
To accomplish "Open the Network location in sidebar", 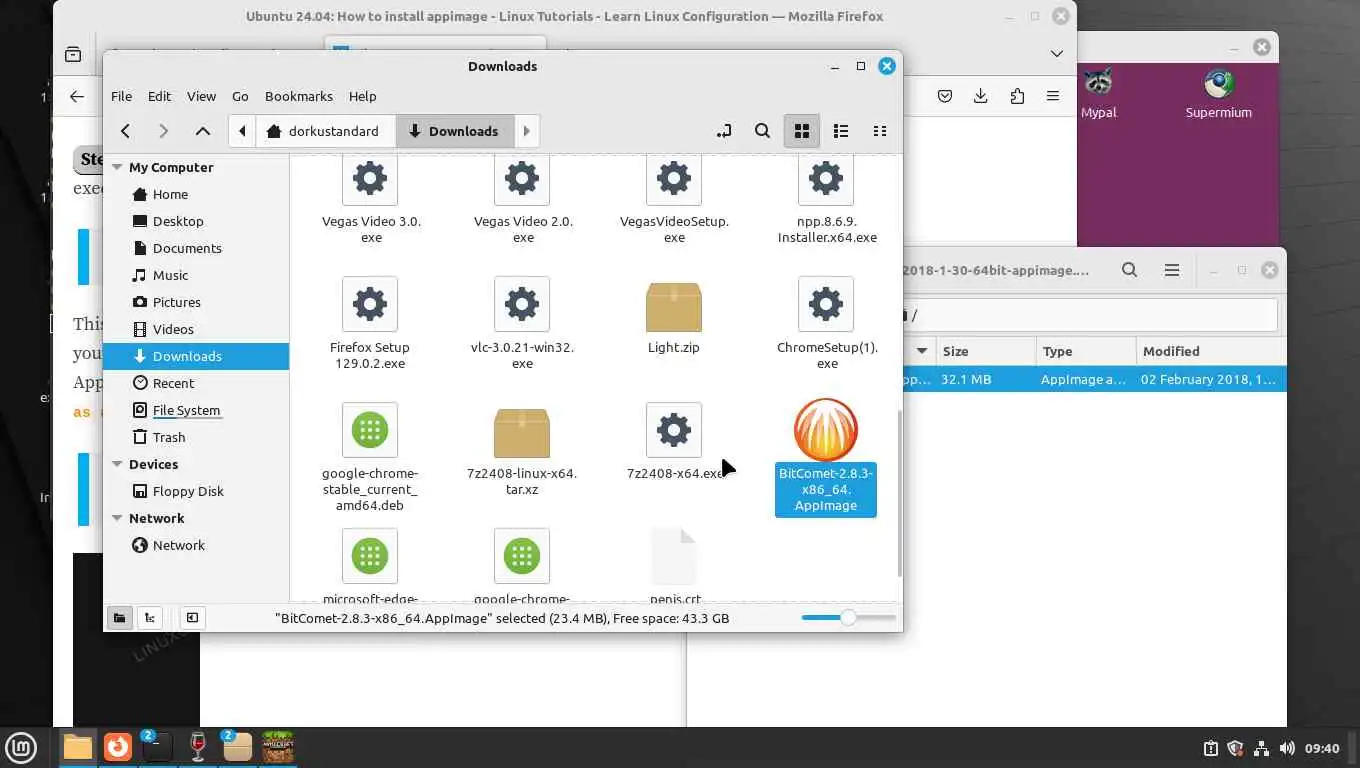I will [x=196, y=545].
